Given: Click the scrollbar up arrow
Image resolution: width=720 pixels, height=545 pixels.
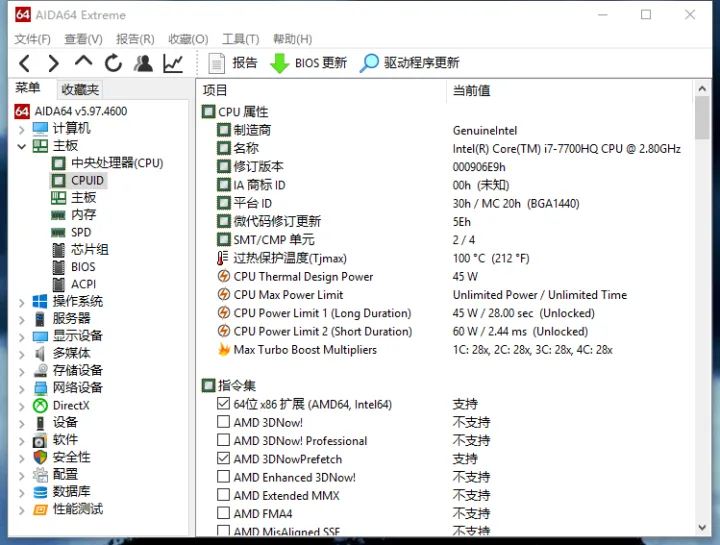Looking at the screenshot, I should [x=702, y=89].
